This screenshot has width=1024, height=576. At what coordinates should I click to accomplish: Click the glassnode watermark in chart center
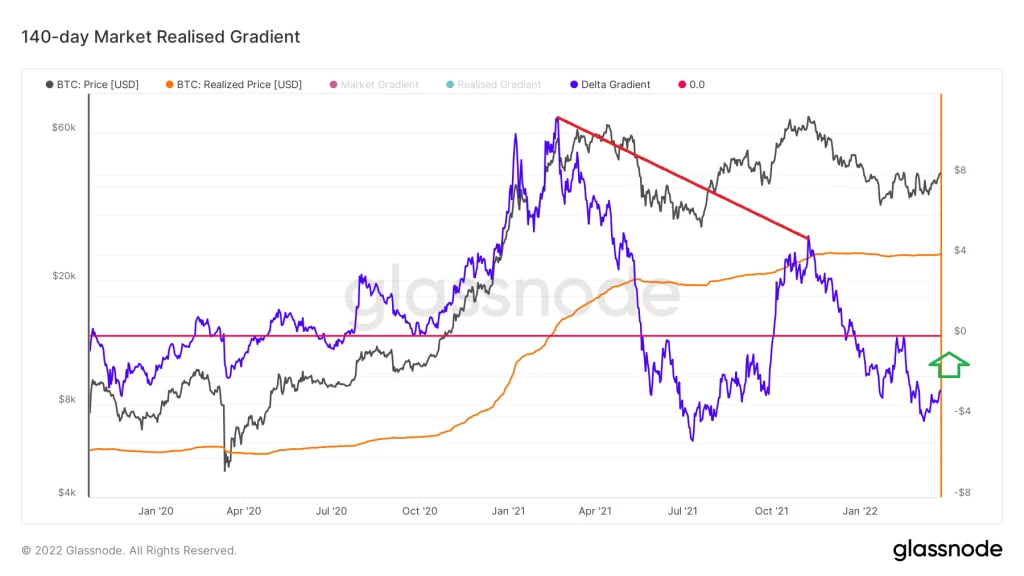(512, 297)
